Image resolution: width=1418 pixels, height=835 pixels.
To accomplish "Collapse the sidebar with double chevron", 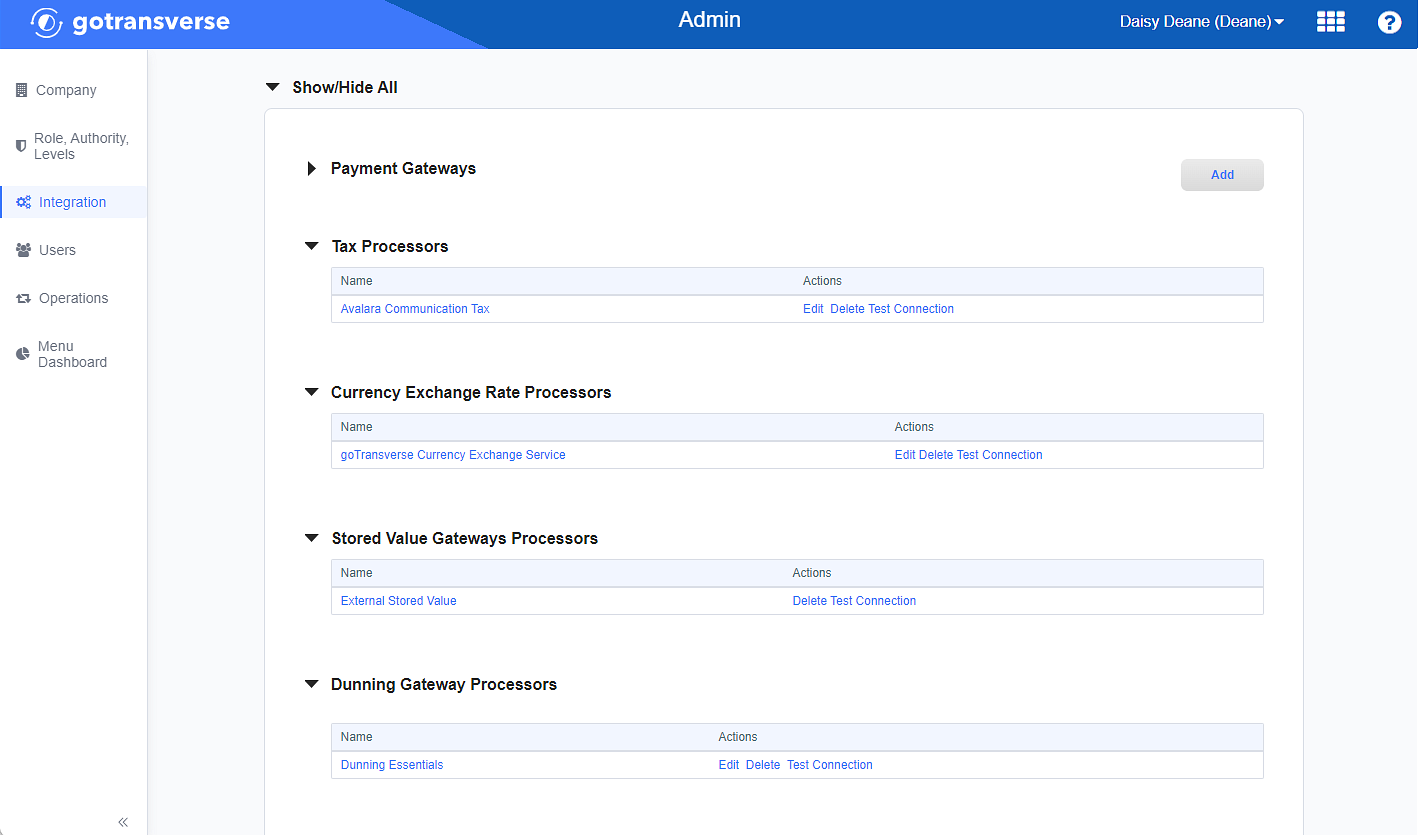I will click(x=123, y=822).
